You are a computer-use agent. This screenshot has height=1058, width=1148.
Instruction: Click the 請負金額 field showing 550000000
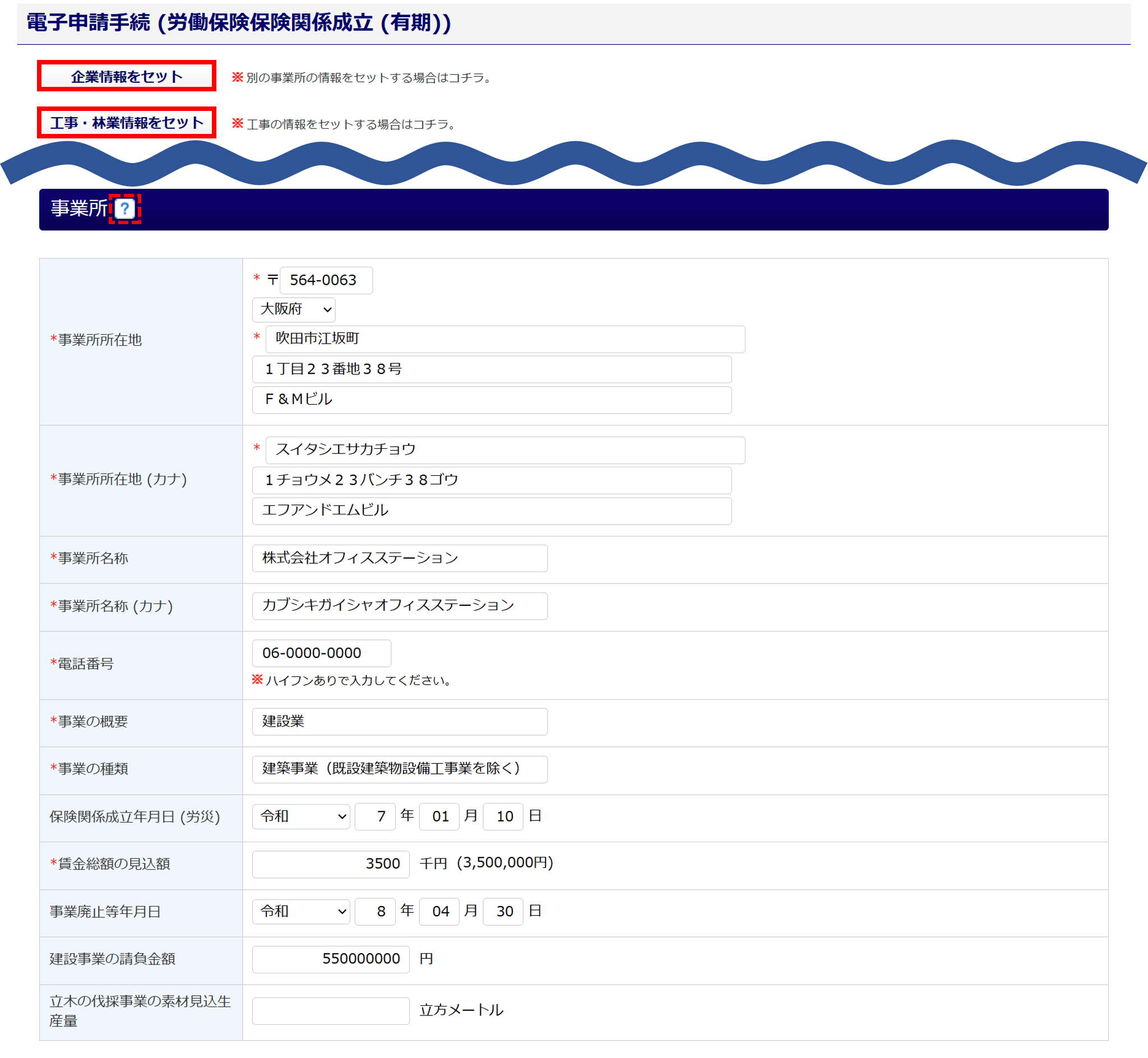coord(330,959)
